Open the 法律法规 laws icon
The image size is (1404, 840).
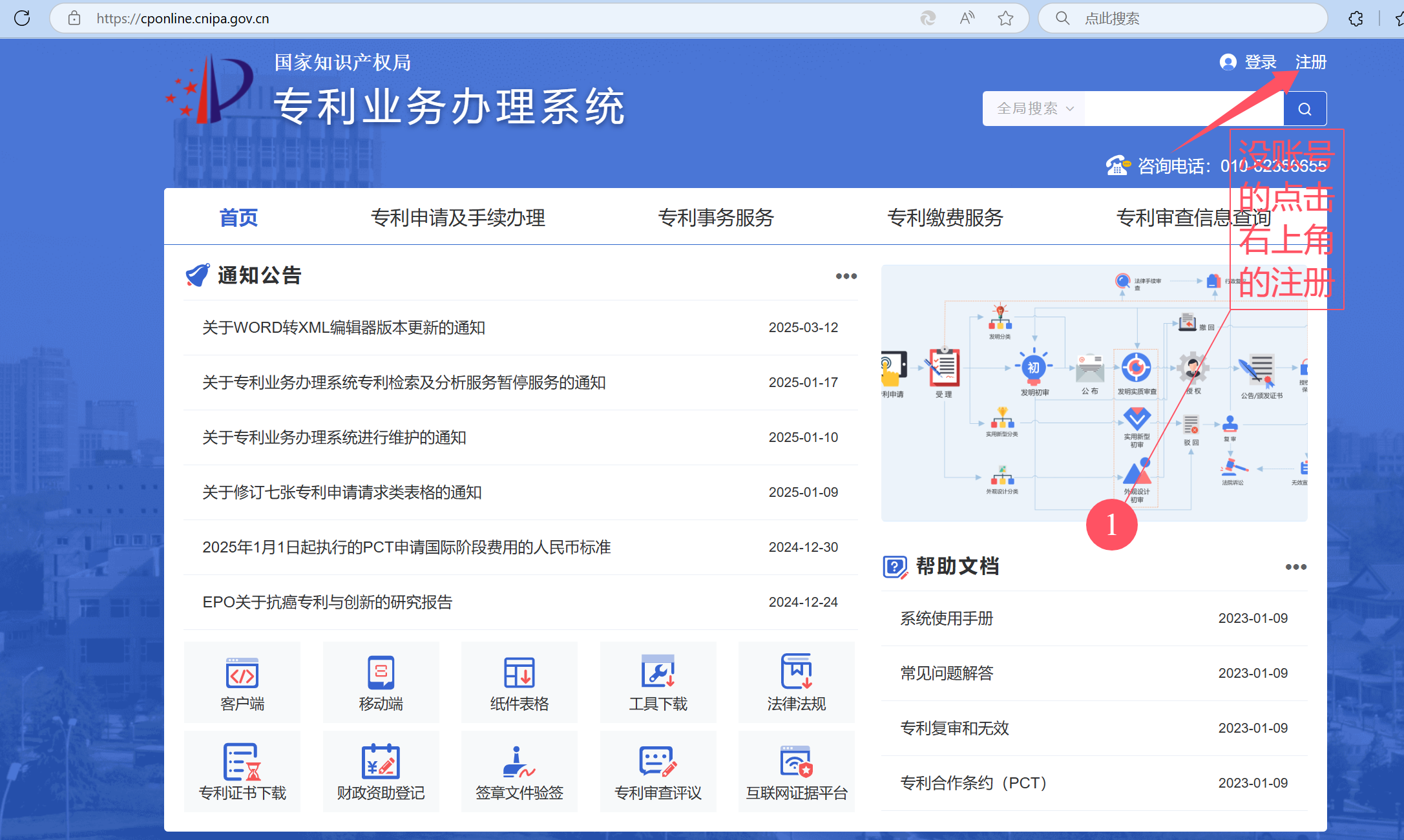coord(796,682)
